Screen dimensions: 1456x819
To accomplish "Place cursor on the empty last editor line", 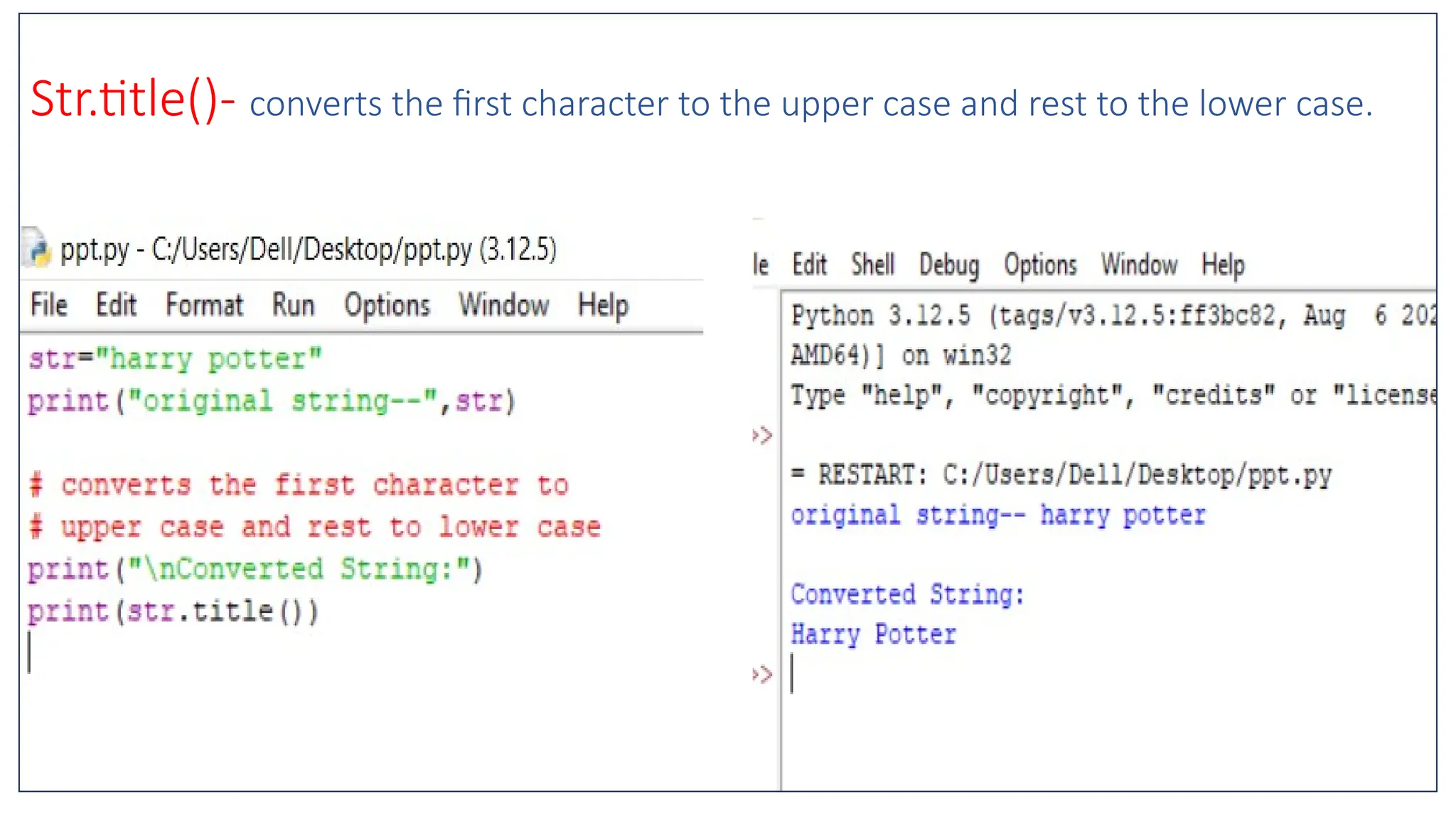I will tap(30, 652).
